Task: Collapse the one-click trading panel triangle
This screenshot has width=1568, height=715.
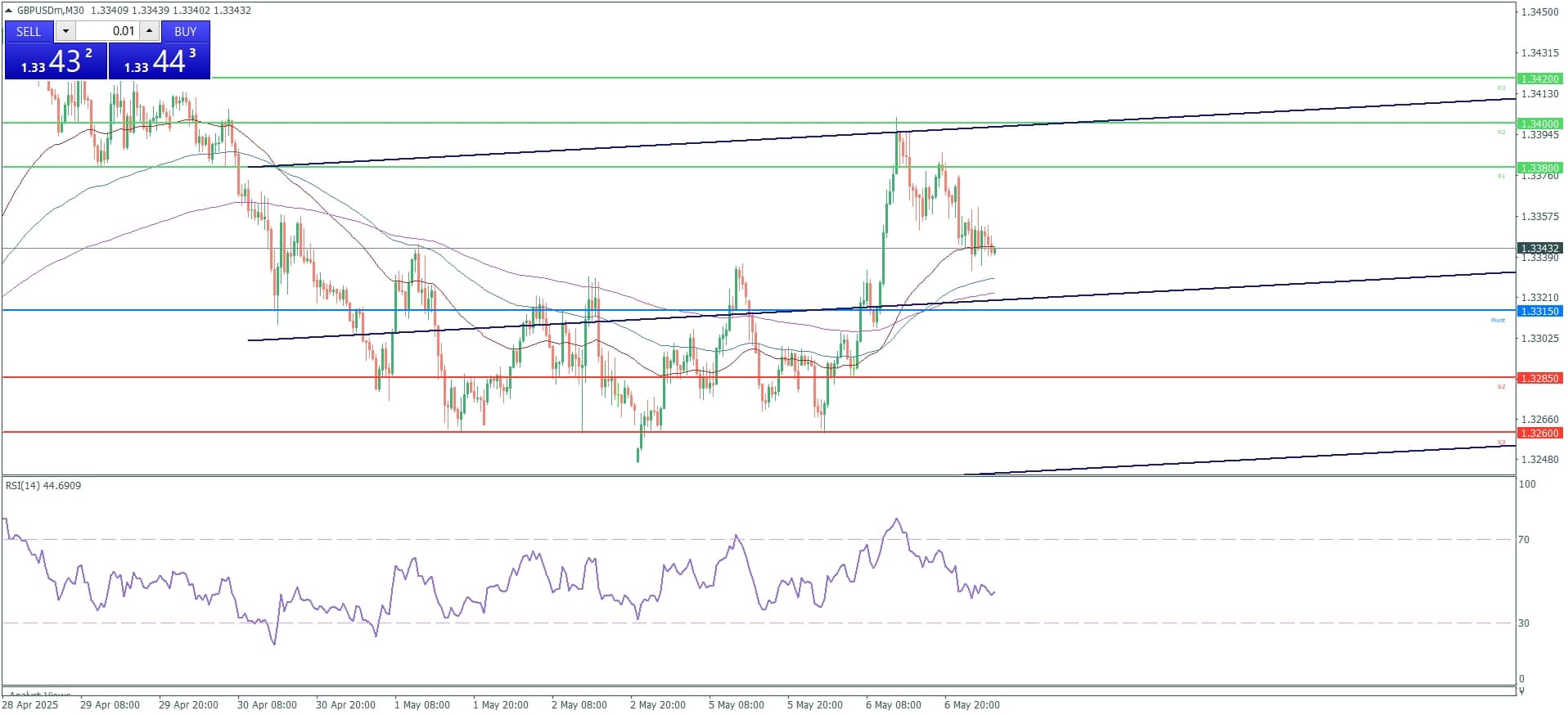Action: click(9, 11)
